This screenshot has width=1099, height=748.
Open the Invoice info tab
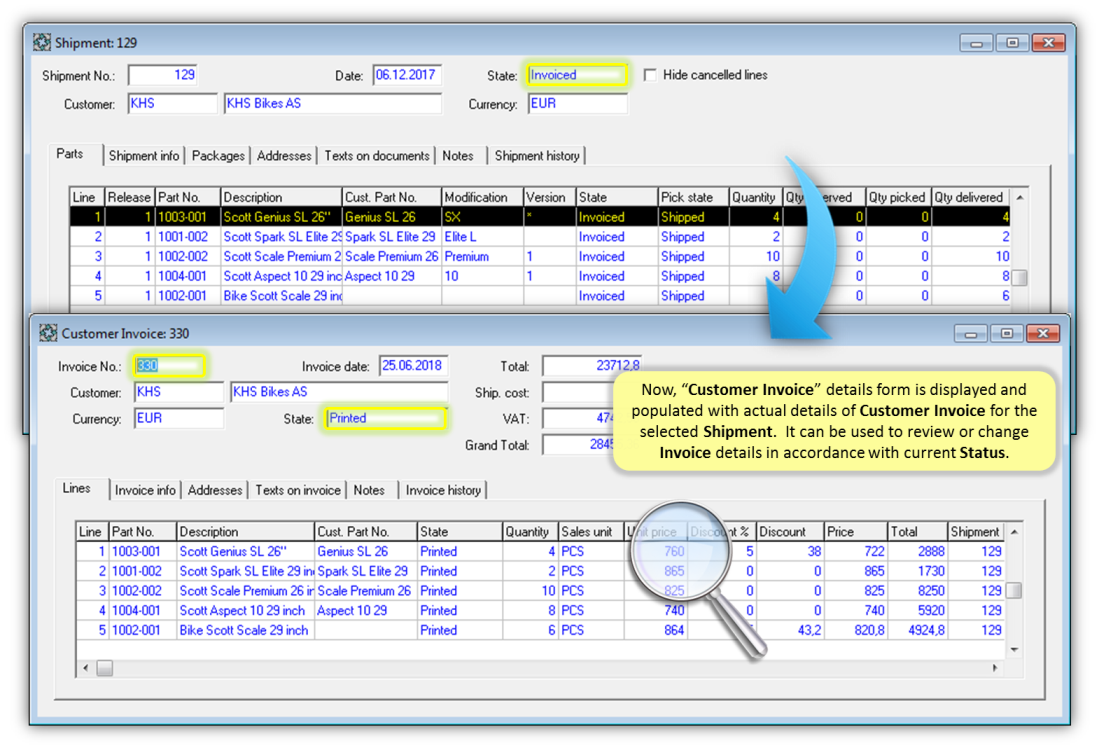[145, 490]
